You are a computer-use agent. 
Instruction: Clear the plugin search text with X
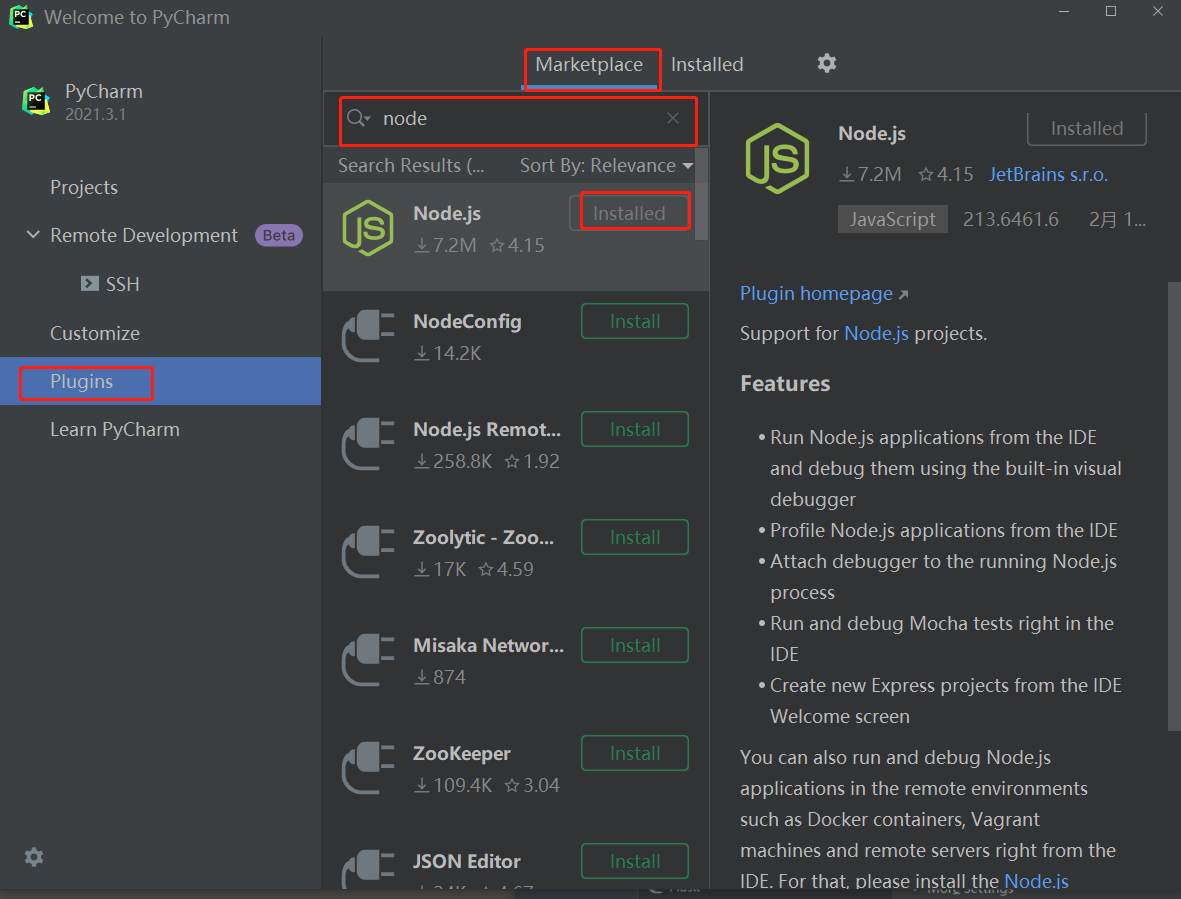673,118
